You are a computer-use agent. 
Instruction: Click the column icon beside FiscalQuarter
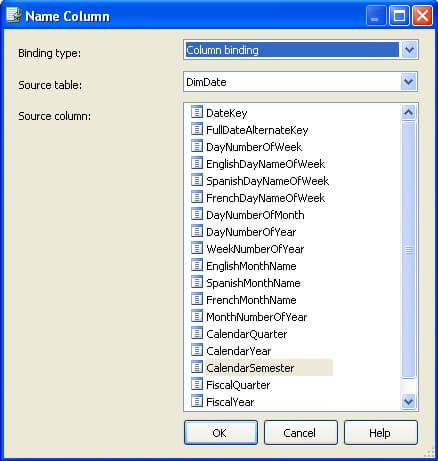coord(197,384)
